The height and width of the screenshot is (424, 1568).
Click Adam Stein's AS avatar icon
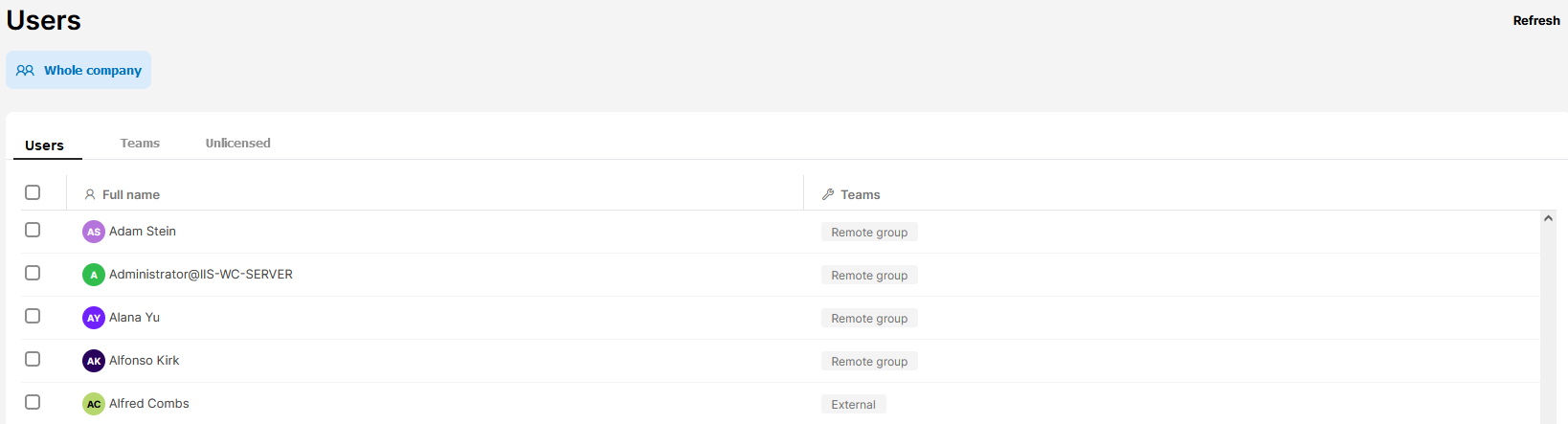coord(93,232)
